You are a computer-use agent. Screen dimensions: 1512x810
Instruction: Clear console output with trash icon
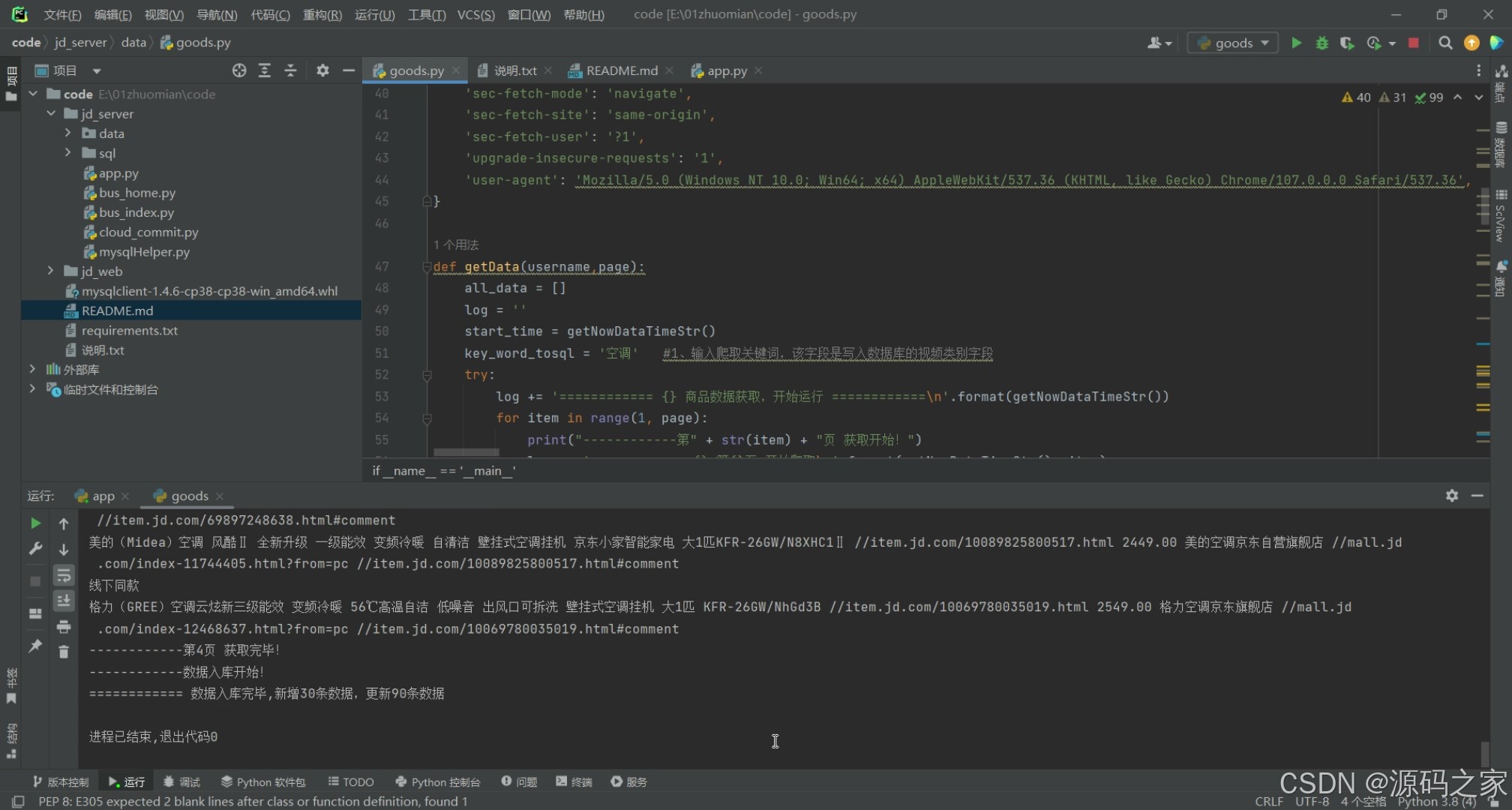64,652
